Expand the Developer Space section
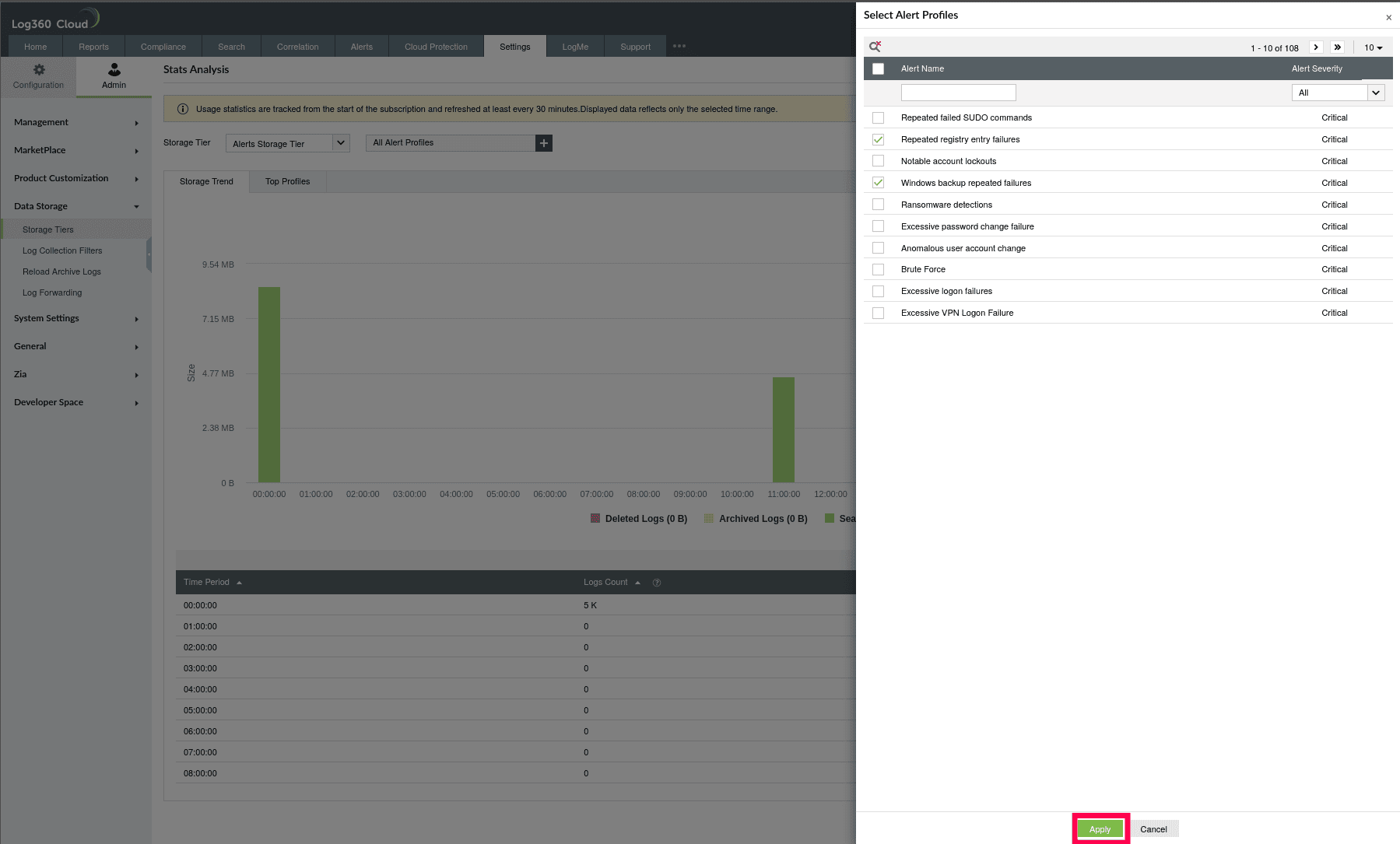This screenshot has width=1400, height=844. click(75, 402)
